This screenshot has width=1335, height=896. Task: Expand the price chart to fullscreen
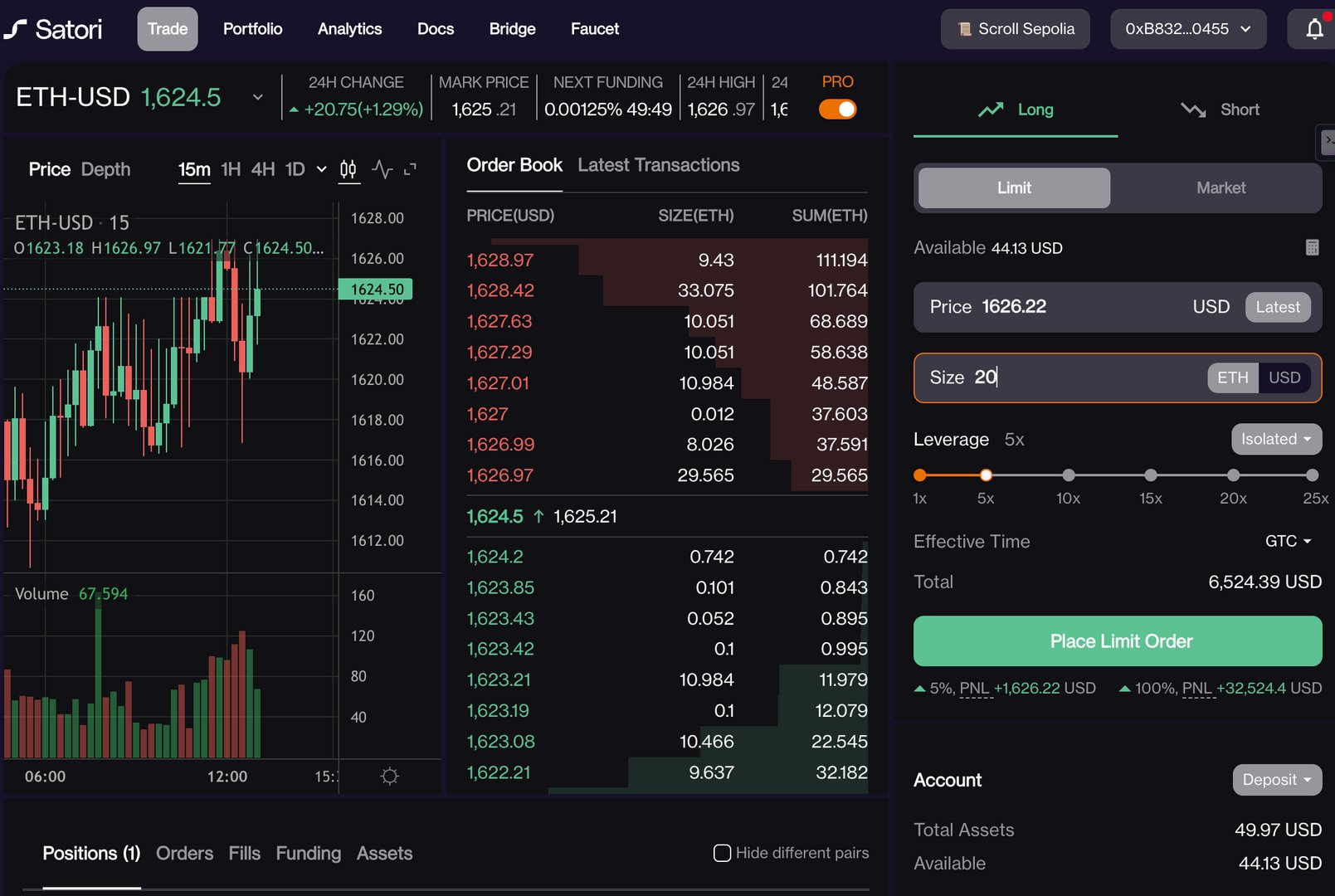coord(410,169)
